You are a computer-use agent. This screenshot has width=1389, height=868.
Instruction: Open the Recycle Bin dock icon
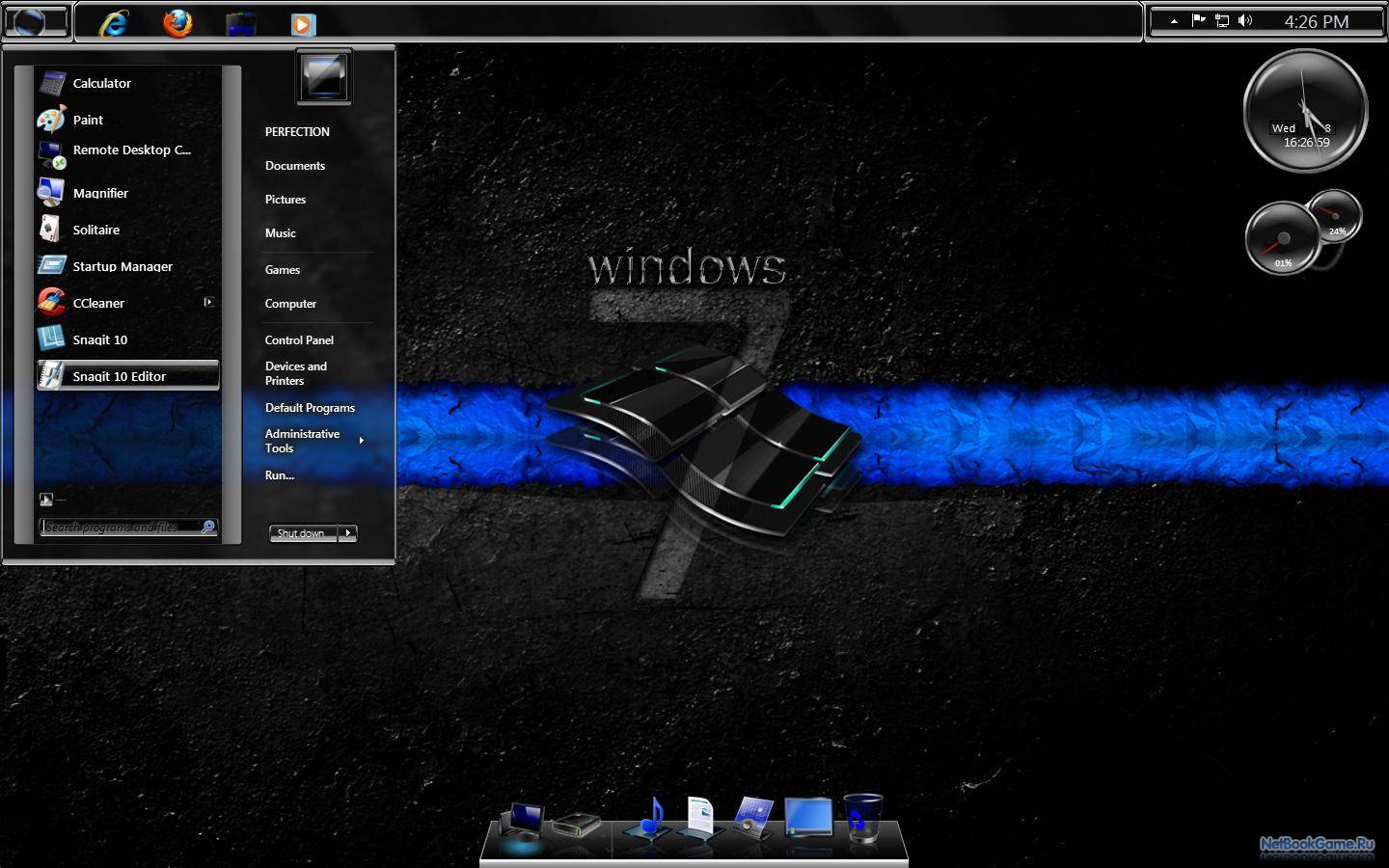[862, 818]
